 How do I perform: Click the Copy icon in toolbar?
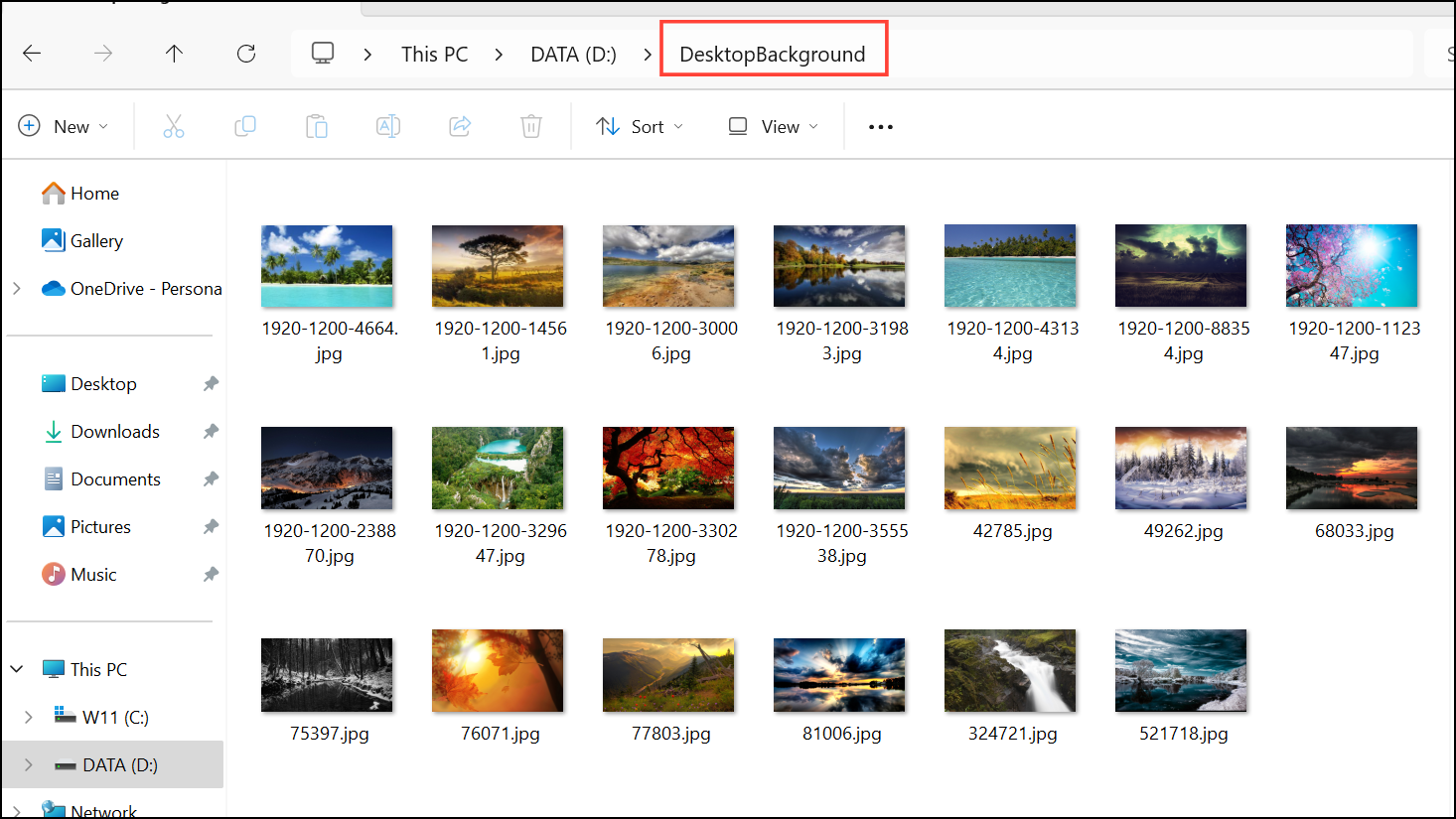pos(245,126)
